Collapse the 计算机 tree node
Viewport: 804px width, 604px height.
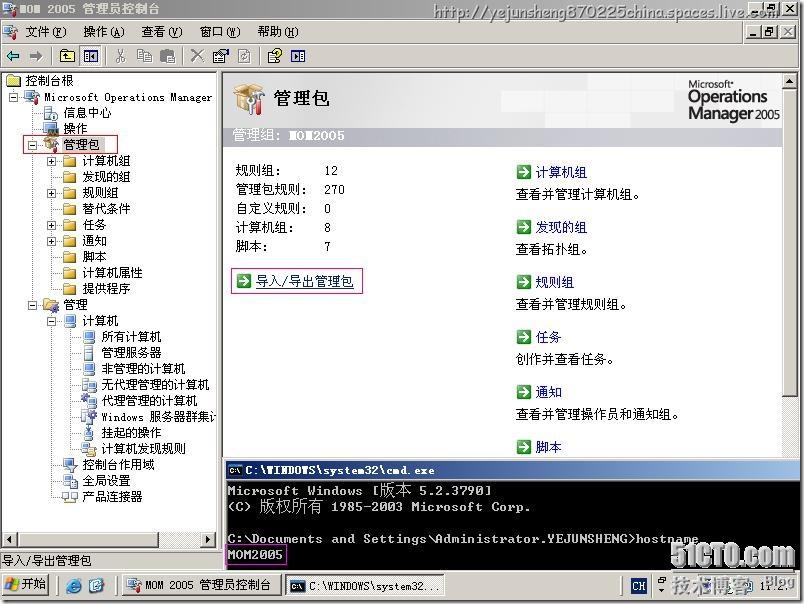tap(51, 321)
